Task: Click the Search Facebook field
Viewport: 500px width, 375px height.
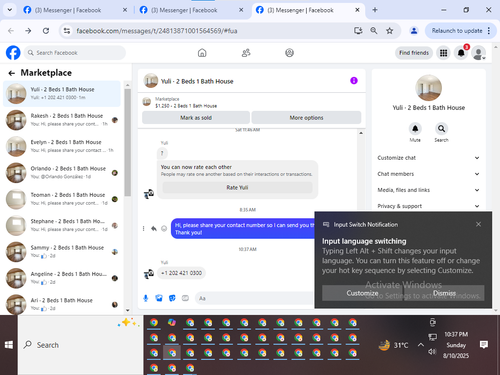Action: 75,53
